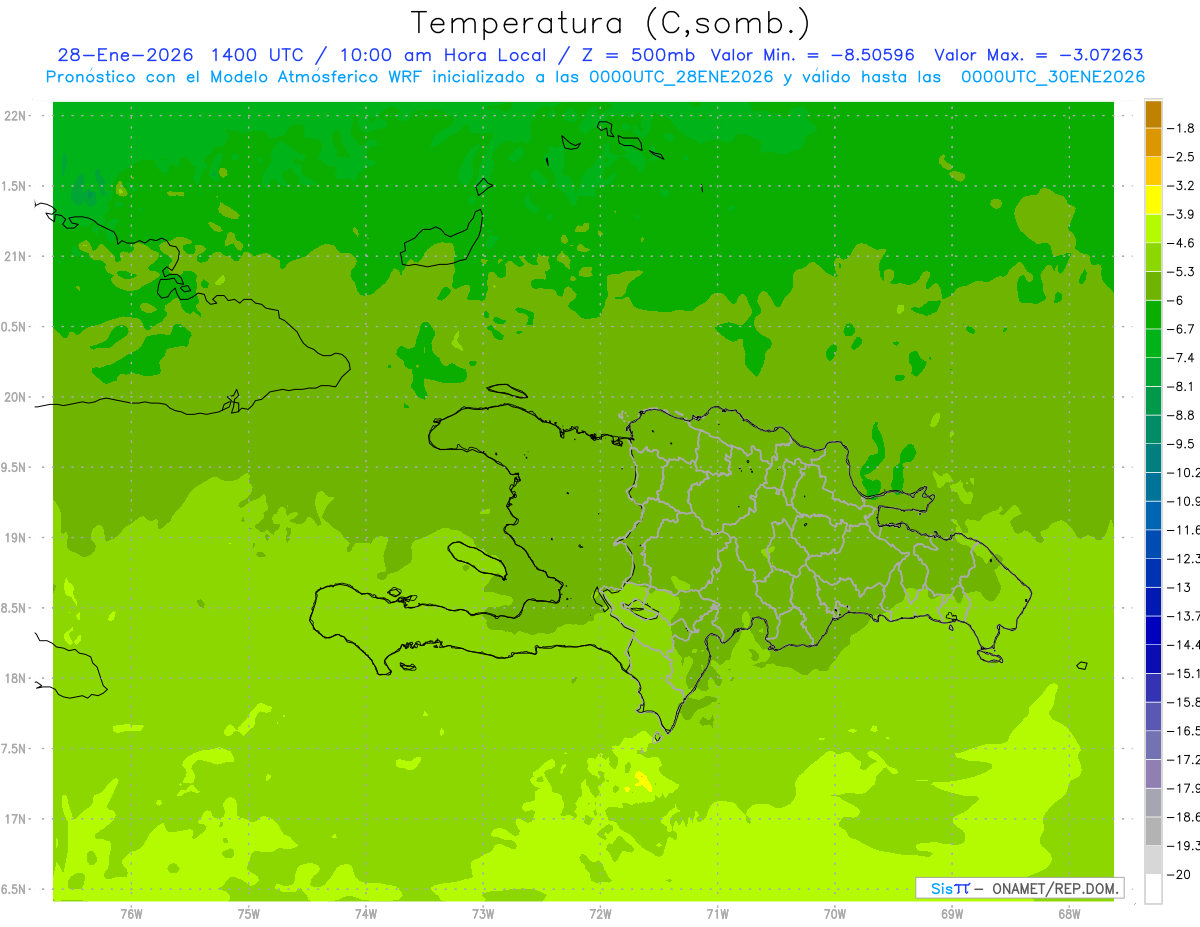
Task: Click the "-3.2" colorbar value
Action: [x=1182, y=186]
